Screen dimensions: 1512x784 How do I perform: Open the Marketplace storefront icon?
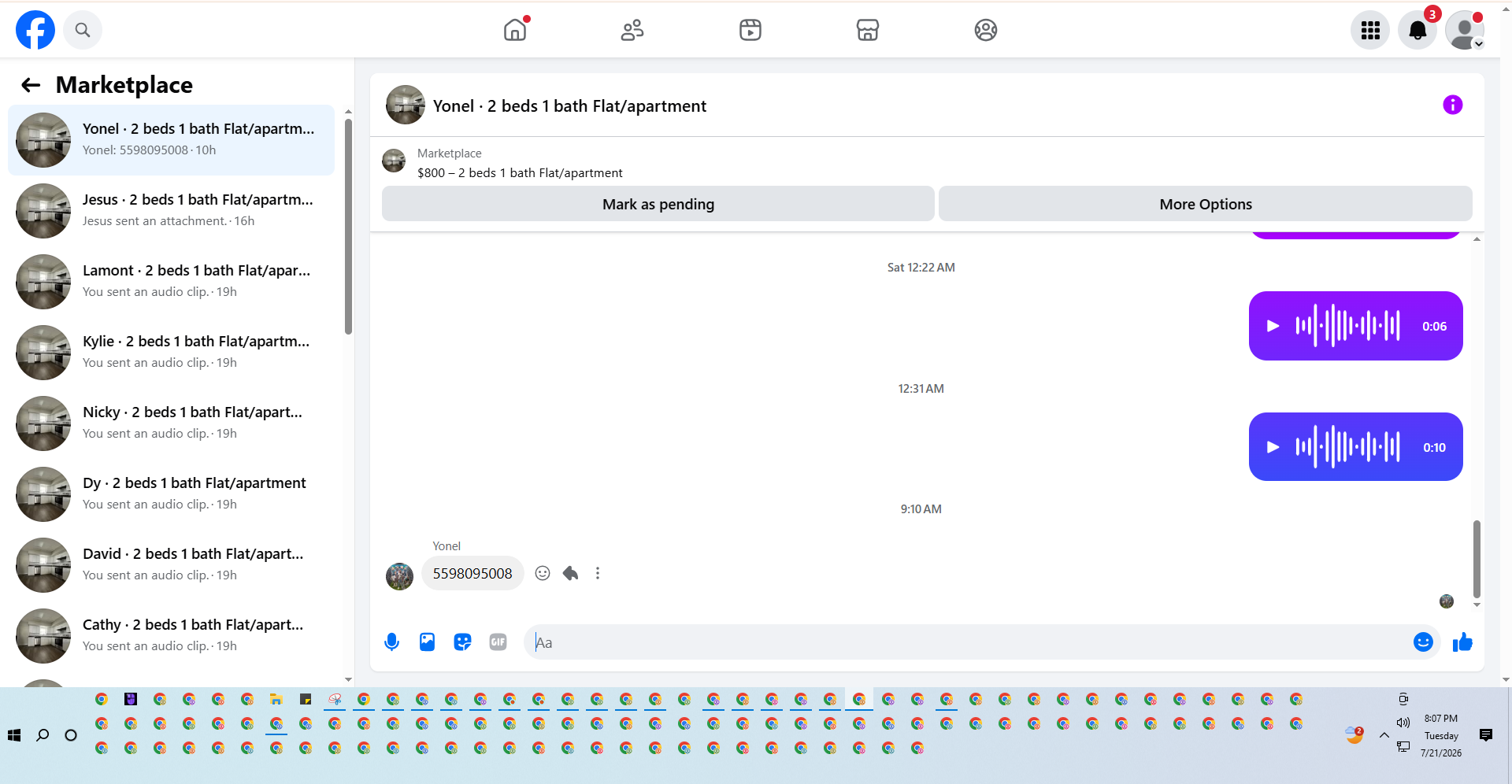pos(868,30)
